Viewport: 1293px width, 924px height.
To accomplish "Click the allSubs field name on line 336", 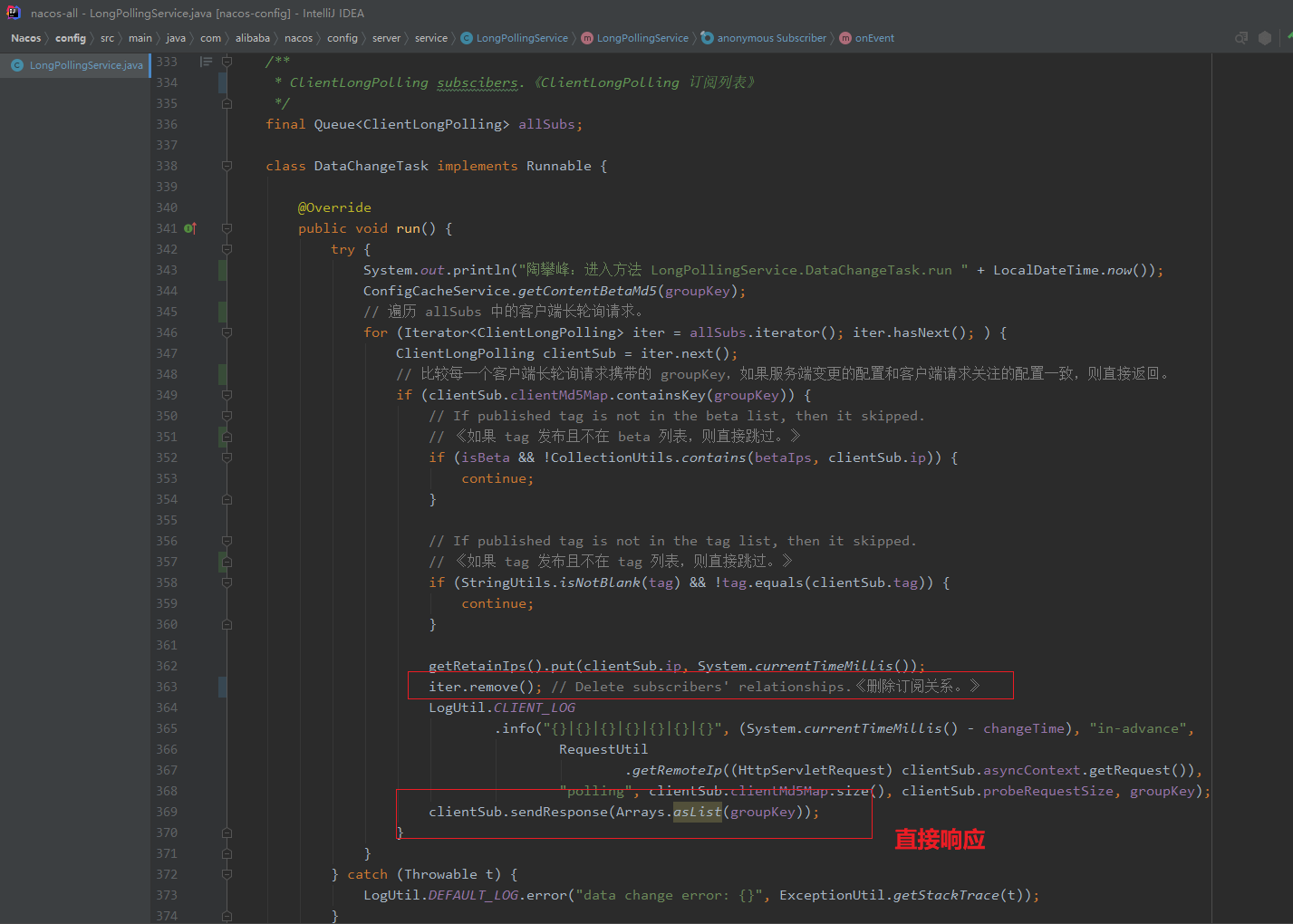I will point(546,124).
